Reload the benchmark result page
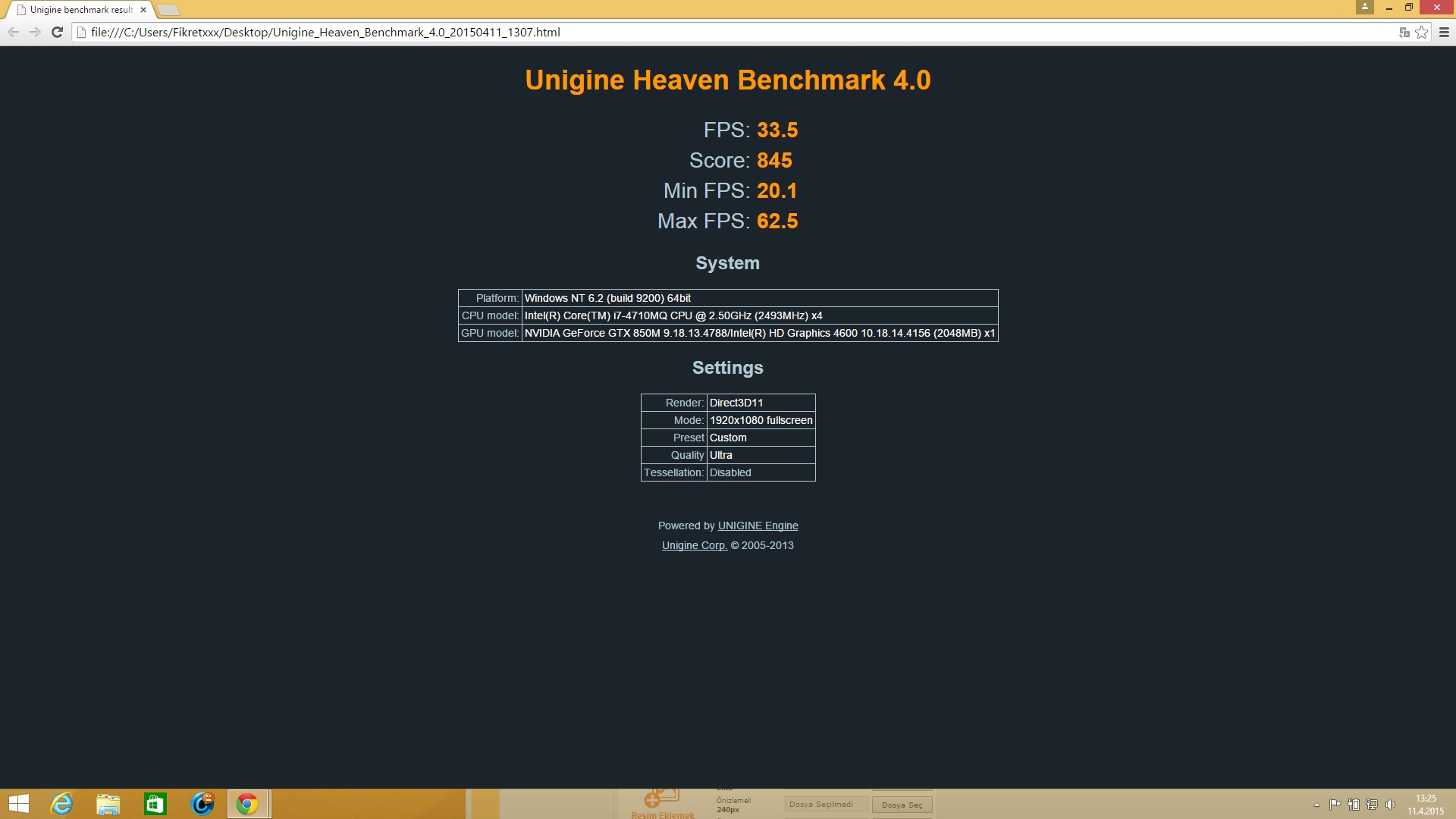The image size is (1456, 819). (x=57, y=32)
